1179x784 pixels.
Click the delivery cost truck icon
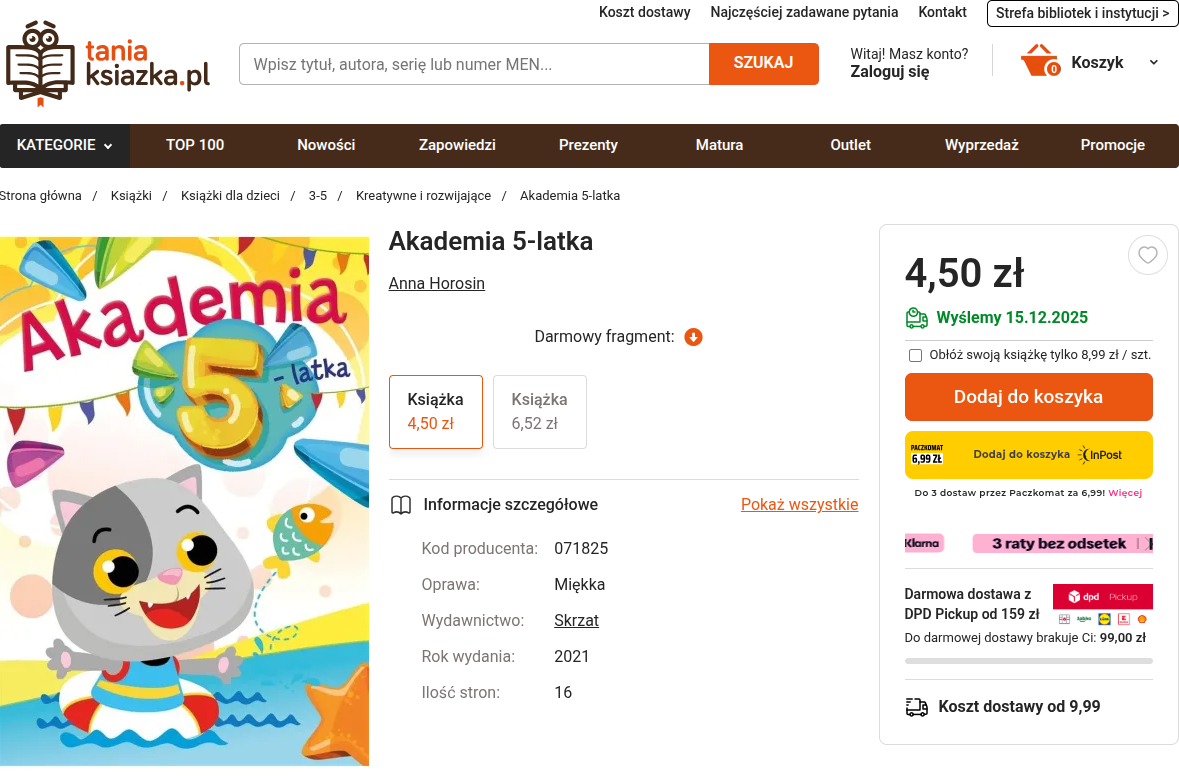pos(916,707)
